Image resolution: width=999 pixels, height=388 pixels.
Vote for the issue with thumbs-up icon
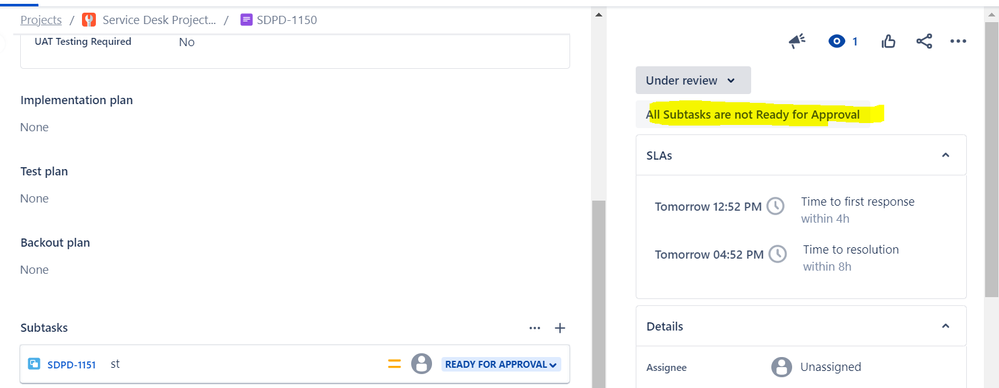[888, 41]
